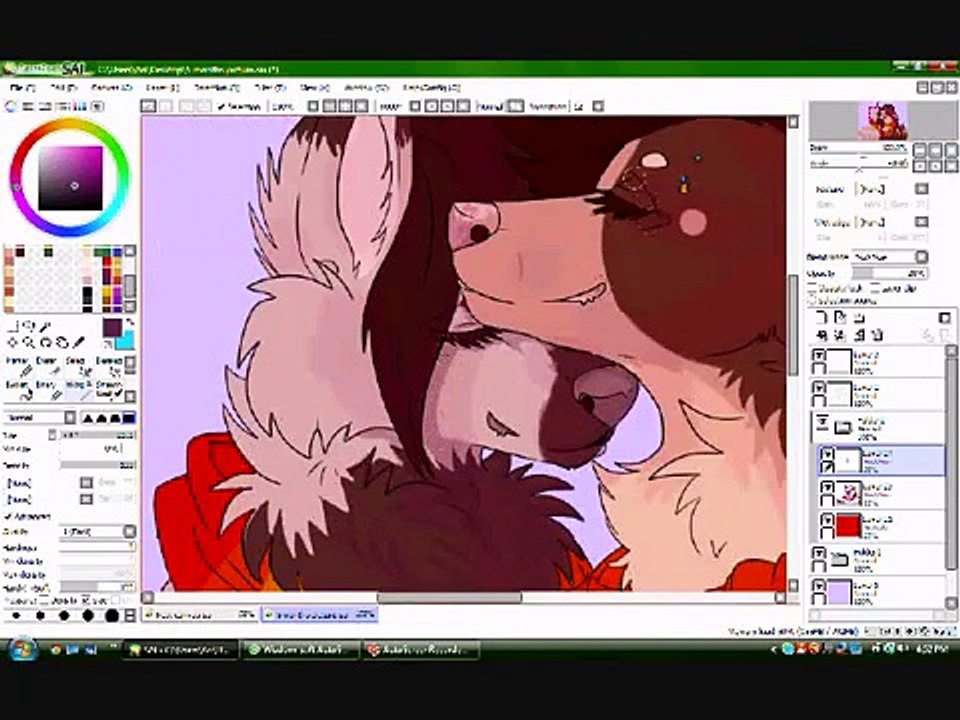Clear layer icon in layer panel
Viewport: 960px width, 720px height.
pyautogui.click(x=859, y=335)
